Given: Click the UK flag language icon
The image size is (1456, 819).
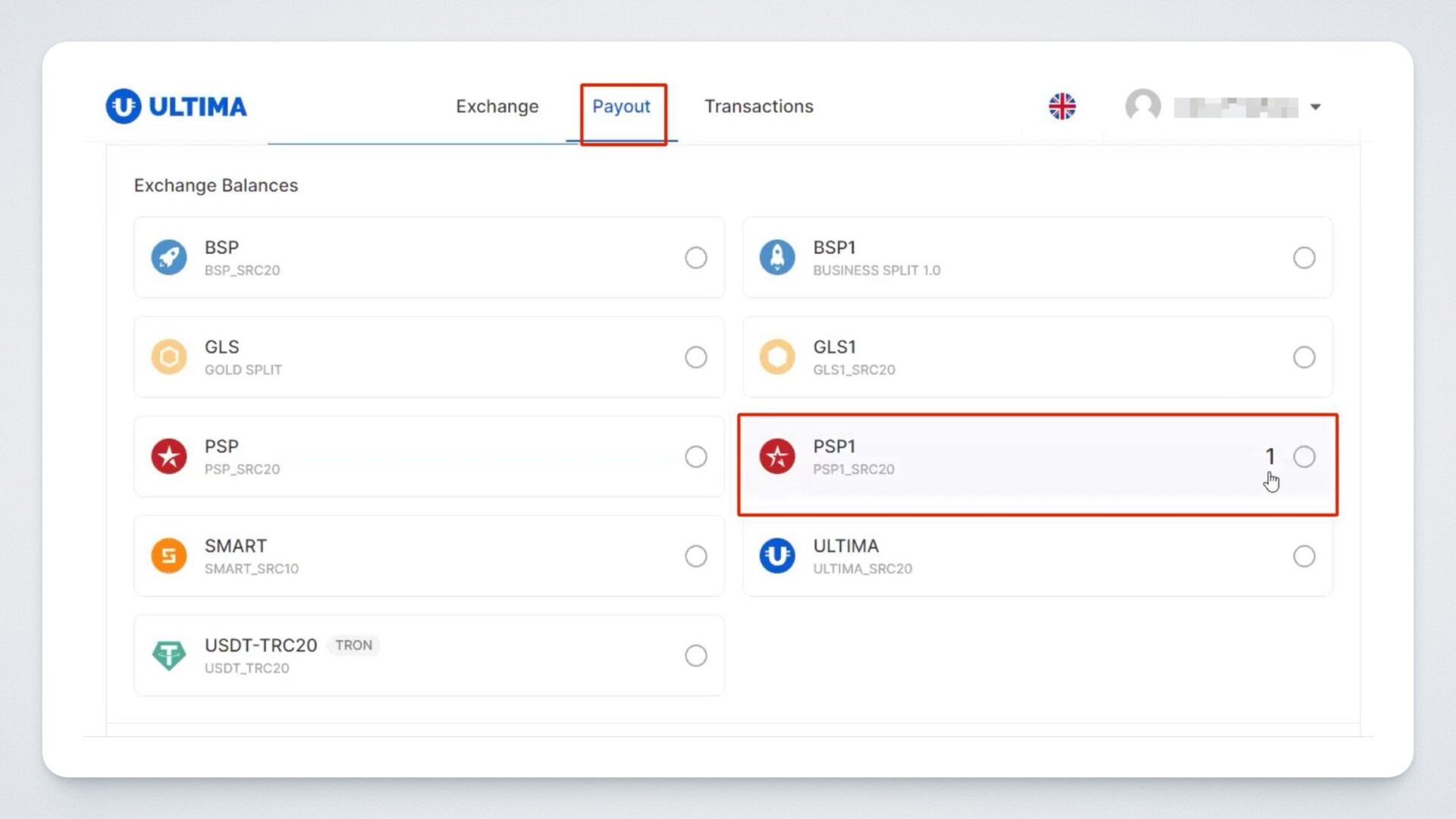Looking at the screenshot, I should 1062,106.
